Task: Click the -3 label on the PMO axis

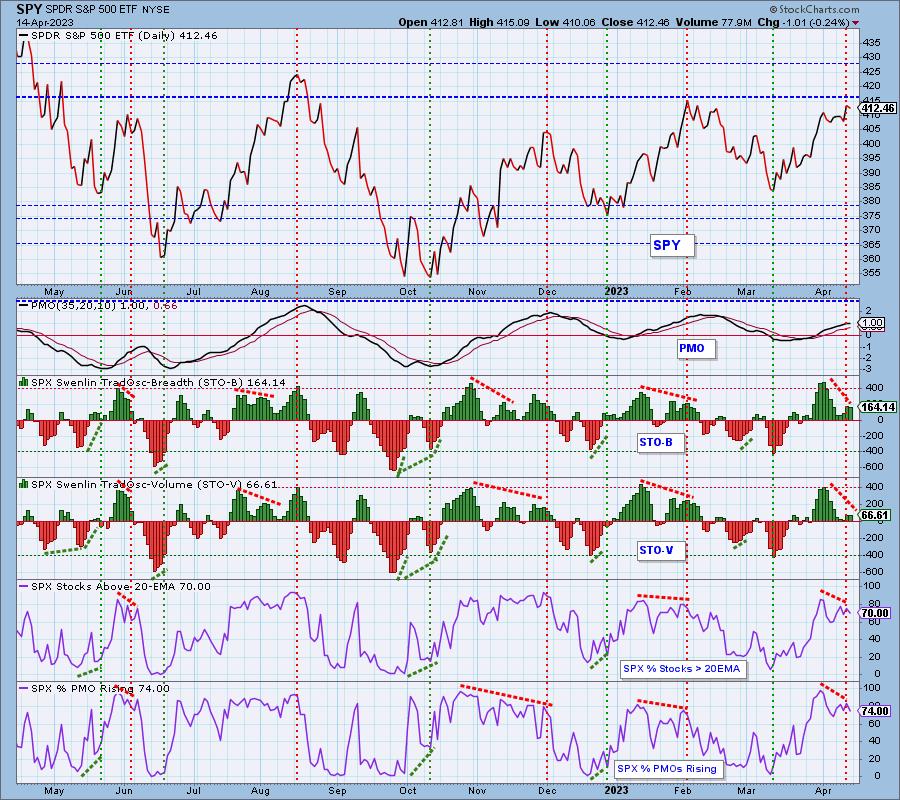Action: (868, 368)
